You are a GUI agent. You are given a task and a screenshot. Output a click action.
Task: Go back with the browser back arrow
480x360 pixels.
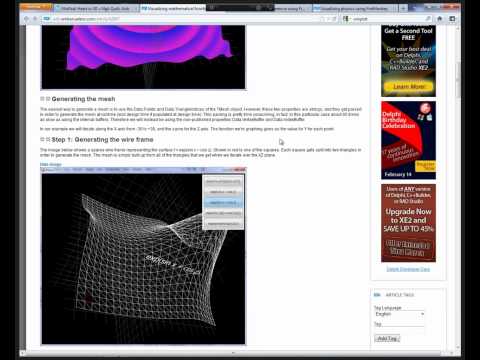27,19
